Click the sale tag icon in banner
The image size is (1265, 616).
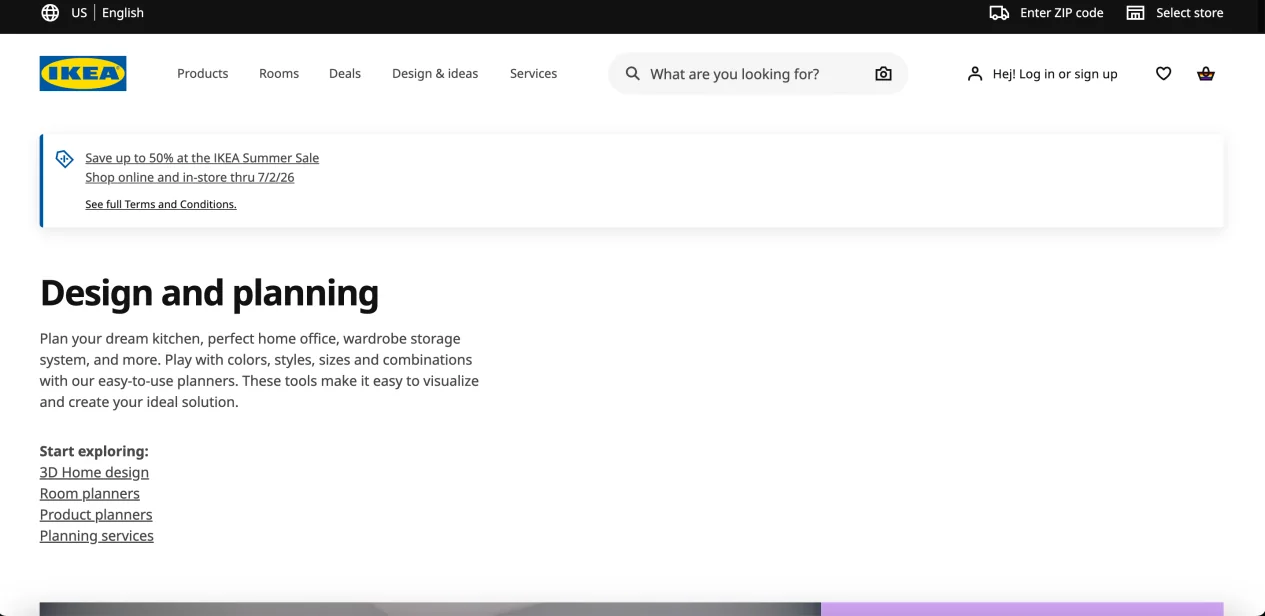click(x=64, y=158)
